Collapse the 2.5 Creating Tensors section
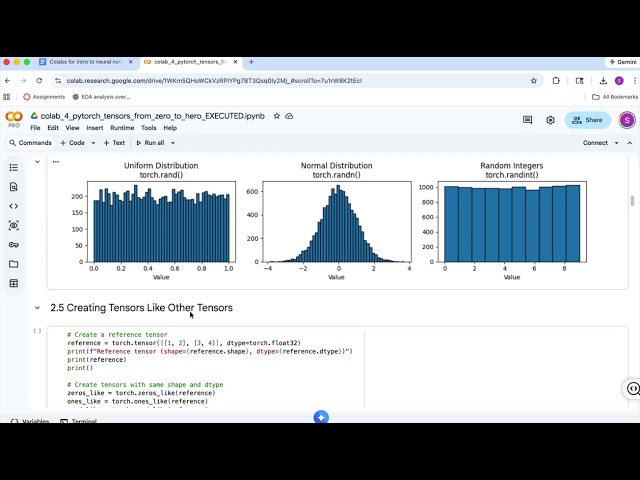The image size is (640, 480). coord(38,308)
